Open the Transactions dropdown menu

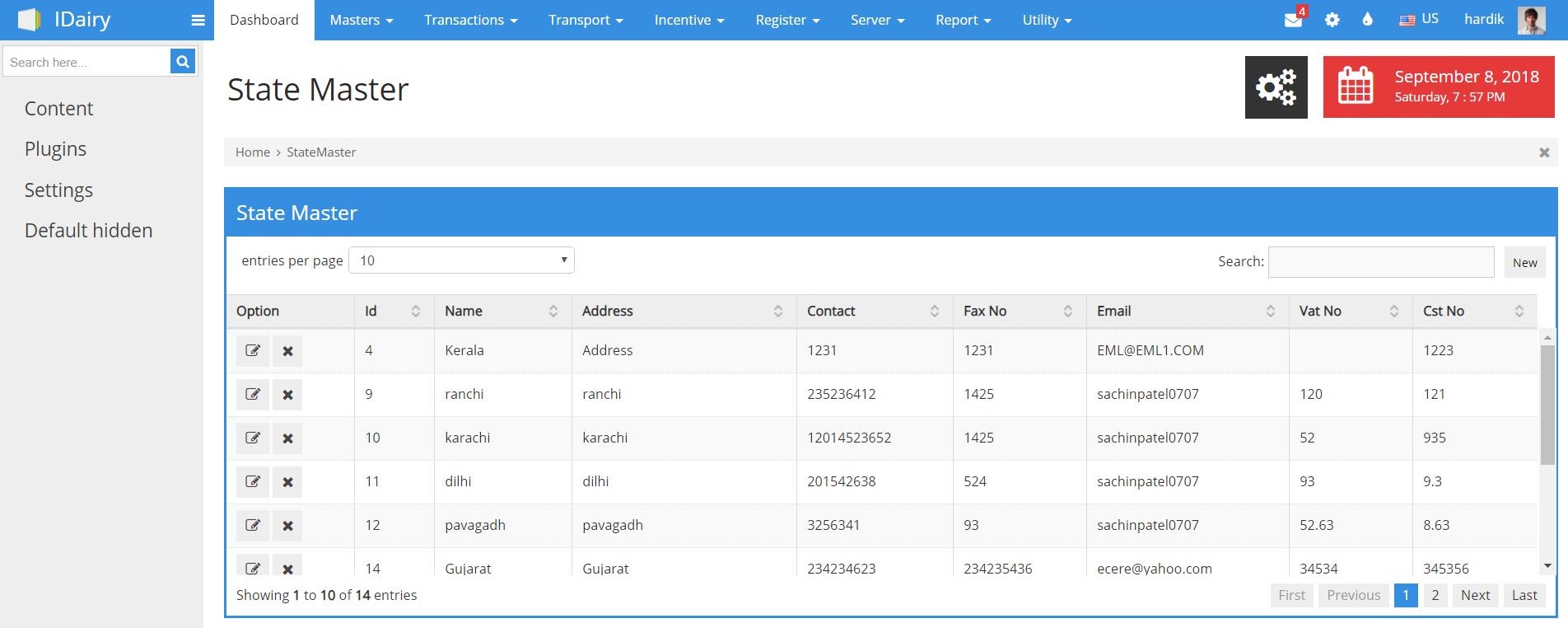(471, 20)
